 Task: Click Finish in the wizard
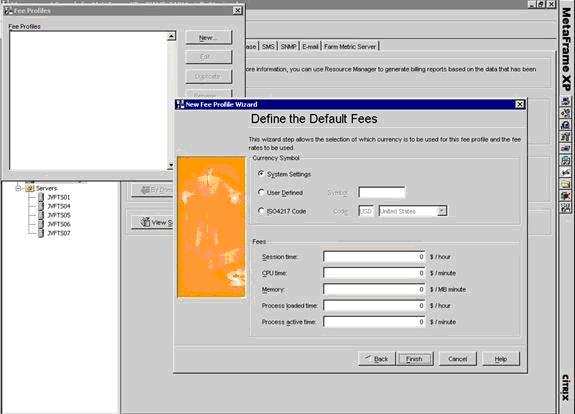click(415, 359)
